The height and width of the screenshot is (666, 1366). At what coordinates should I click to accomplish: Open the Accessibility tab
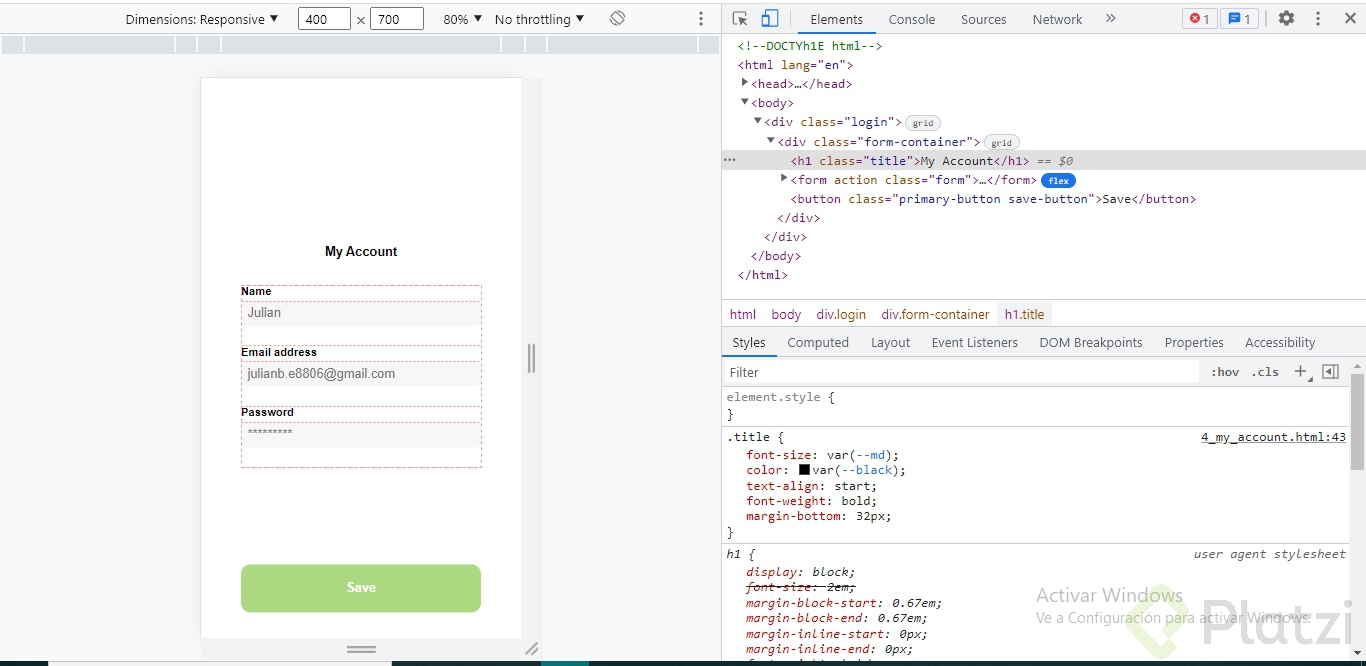1280,342
